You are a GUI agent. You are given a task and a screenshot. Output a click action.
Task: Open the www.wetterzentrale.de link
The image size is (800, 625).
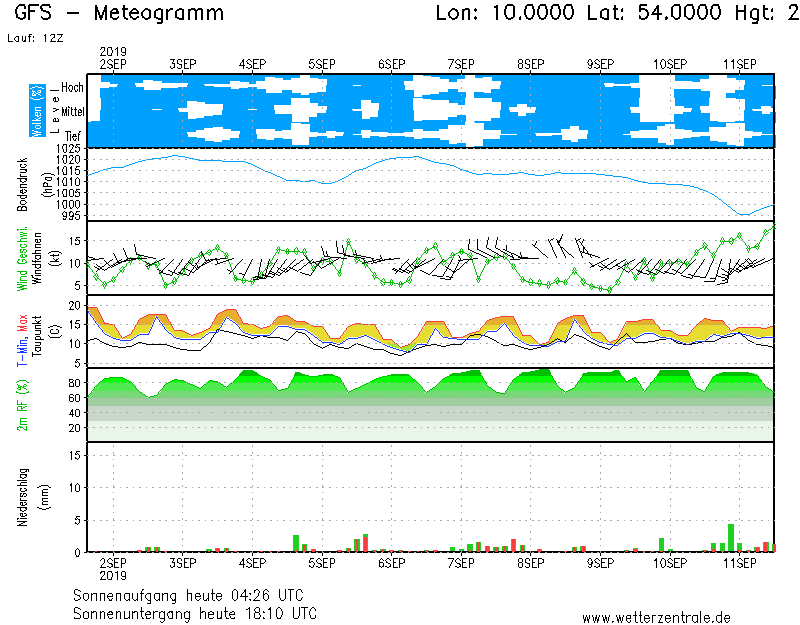(656, 618)
